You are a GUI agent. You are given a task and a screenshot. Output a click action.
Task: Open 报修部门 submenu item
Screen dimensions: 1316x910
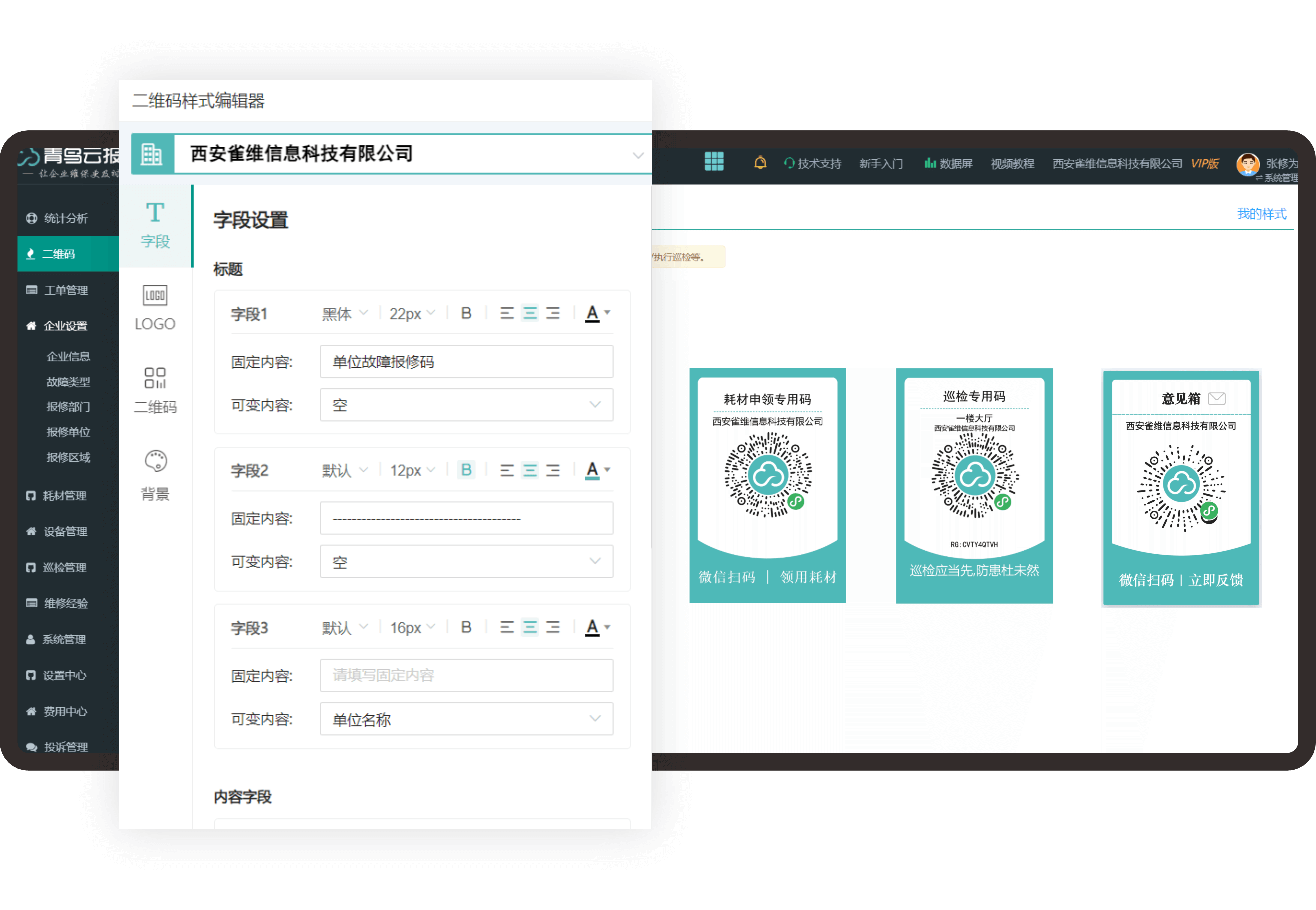tap(68, 406)
